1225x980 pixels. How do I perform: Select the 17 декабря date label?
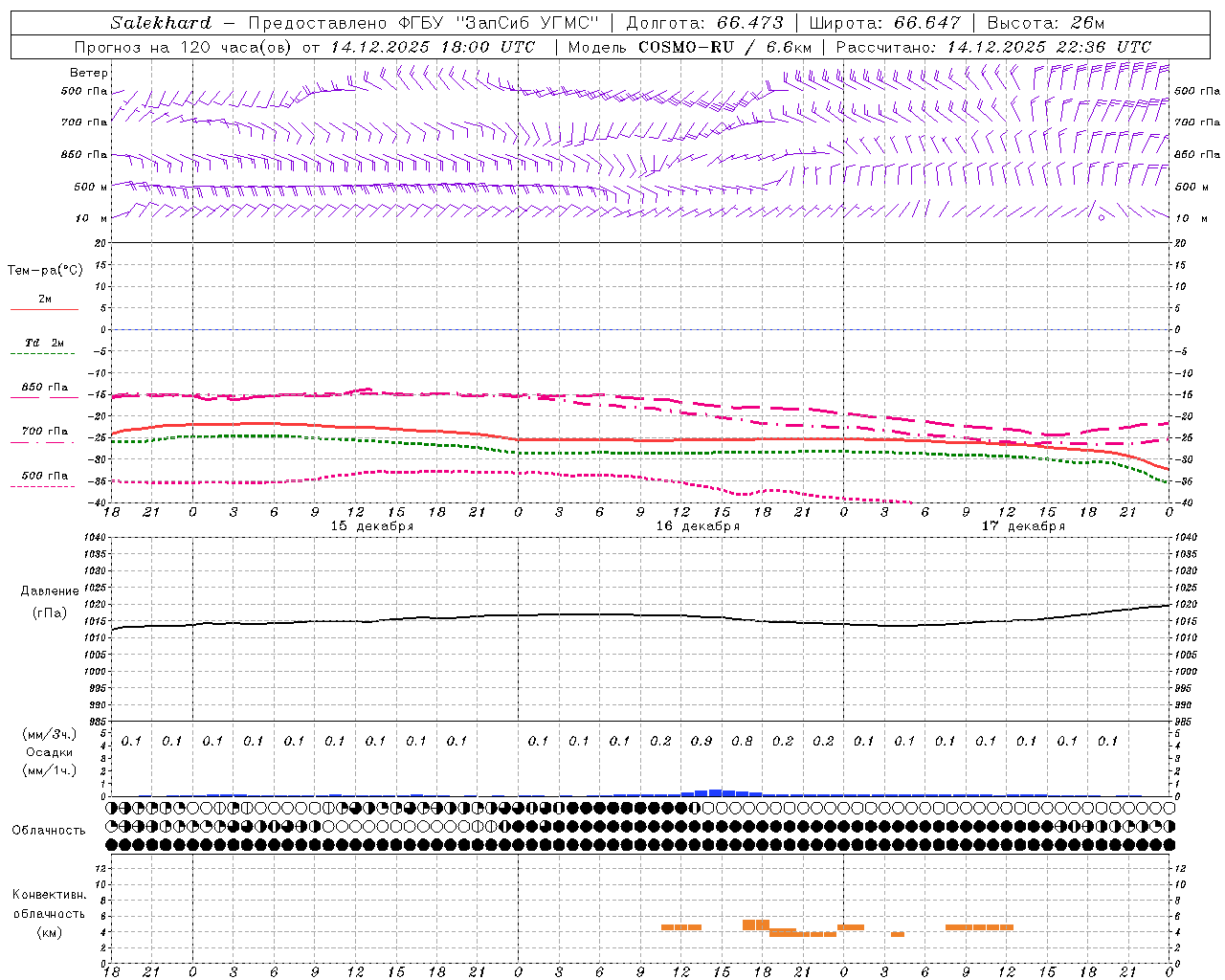click(x=1023, y=526)
